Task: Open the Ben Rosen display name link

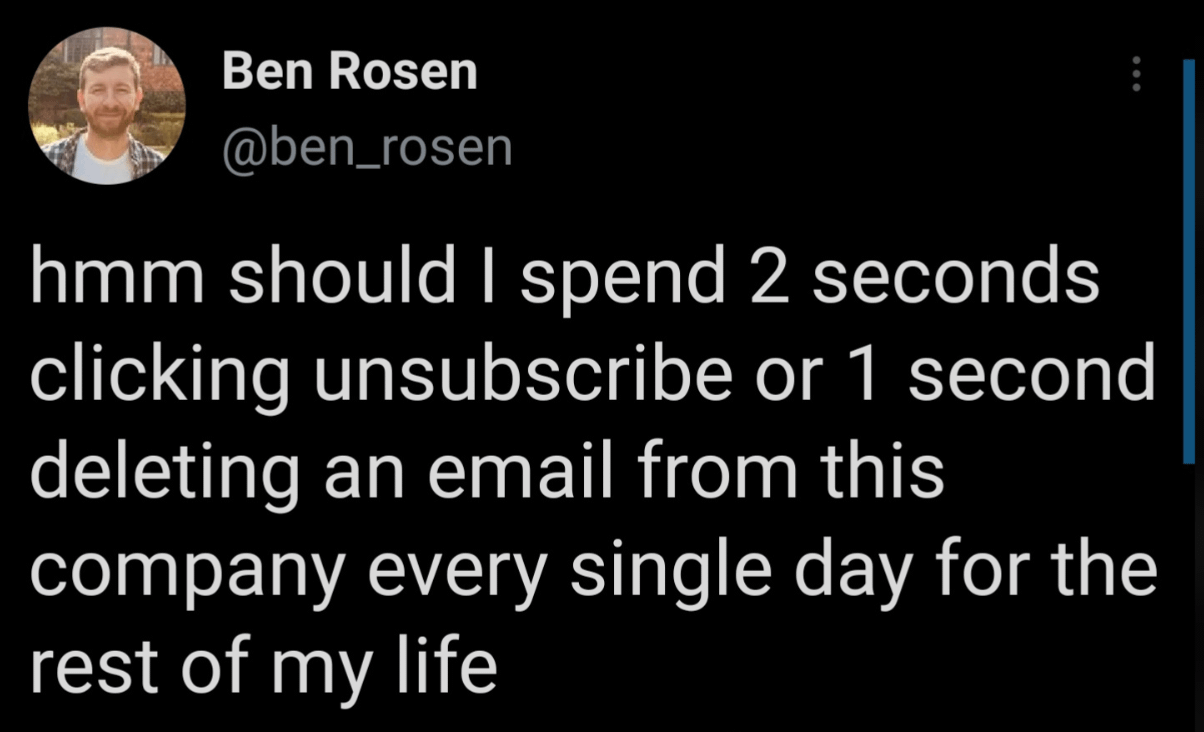Action: pos(350,72)
